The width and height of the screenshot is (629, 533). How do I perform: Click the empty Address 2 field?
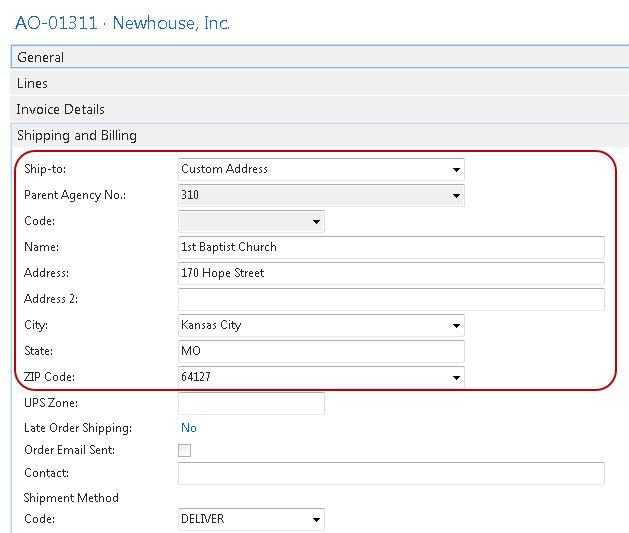click(x=390, y=300)
